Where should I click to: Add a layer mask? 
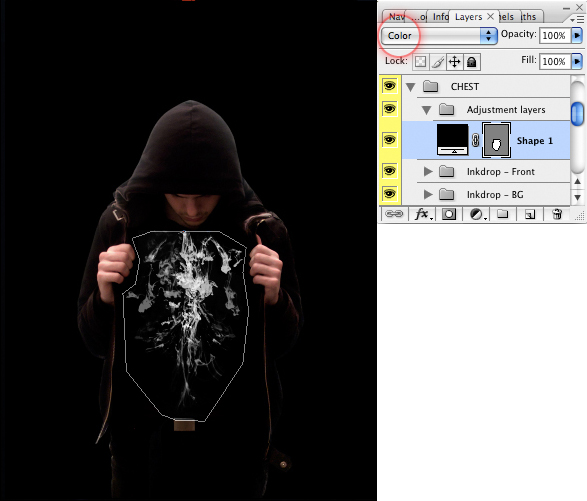[448, 214]
